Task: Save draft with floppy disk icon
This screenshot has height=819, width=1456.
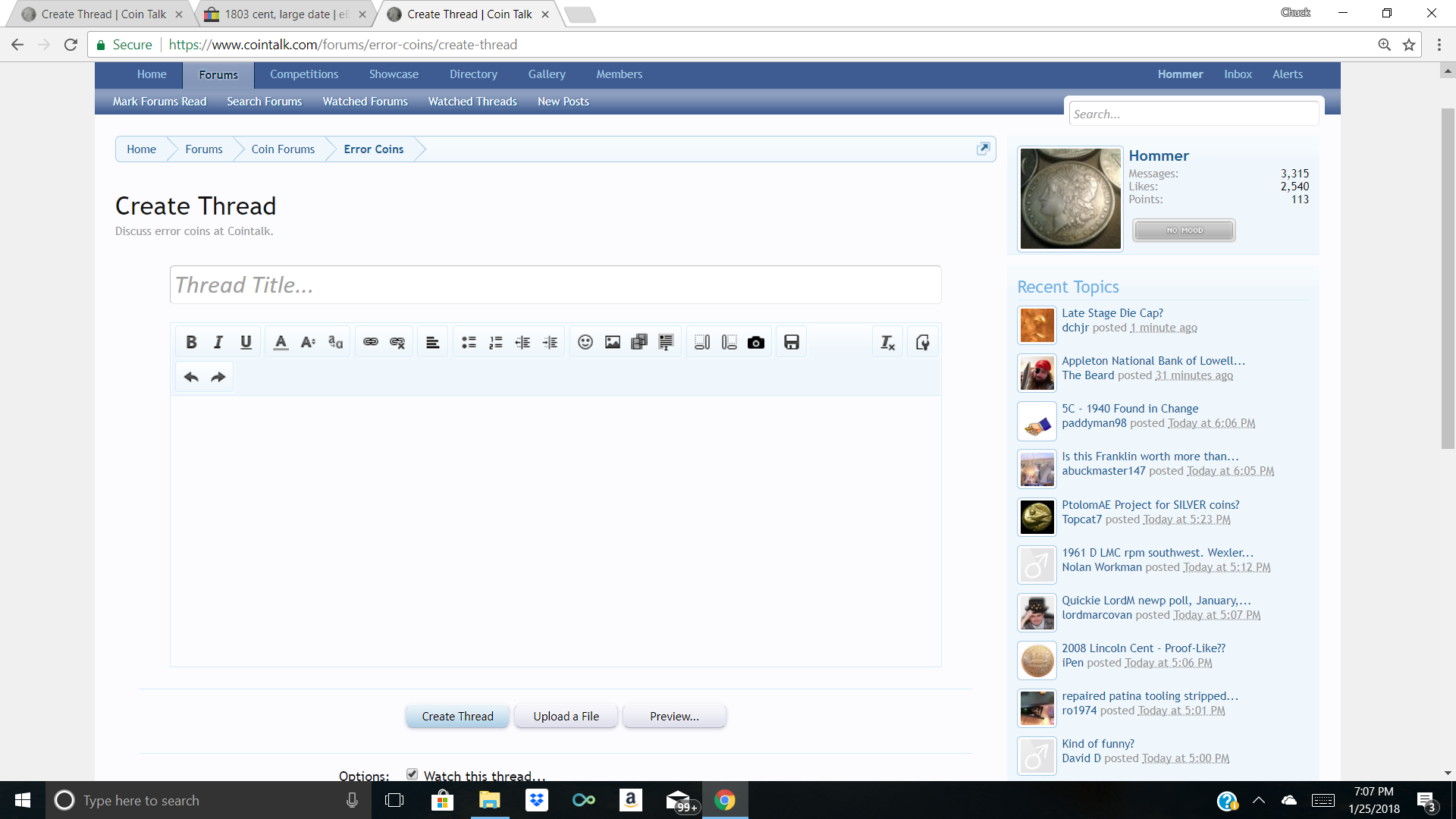Action: 791,342
